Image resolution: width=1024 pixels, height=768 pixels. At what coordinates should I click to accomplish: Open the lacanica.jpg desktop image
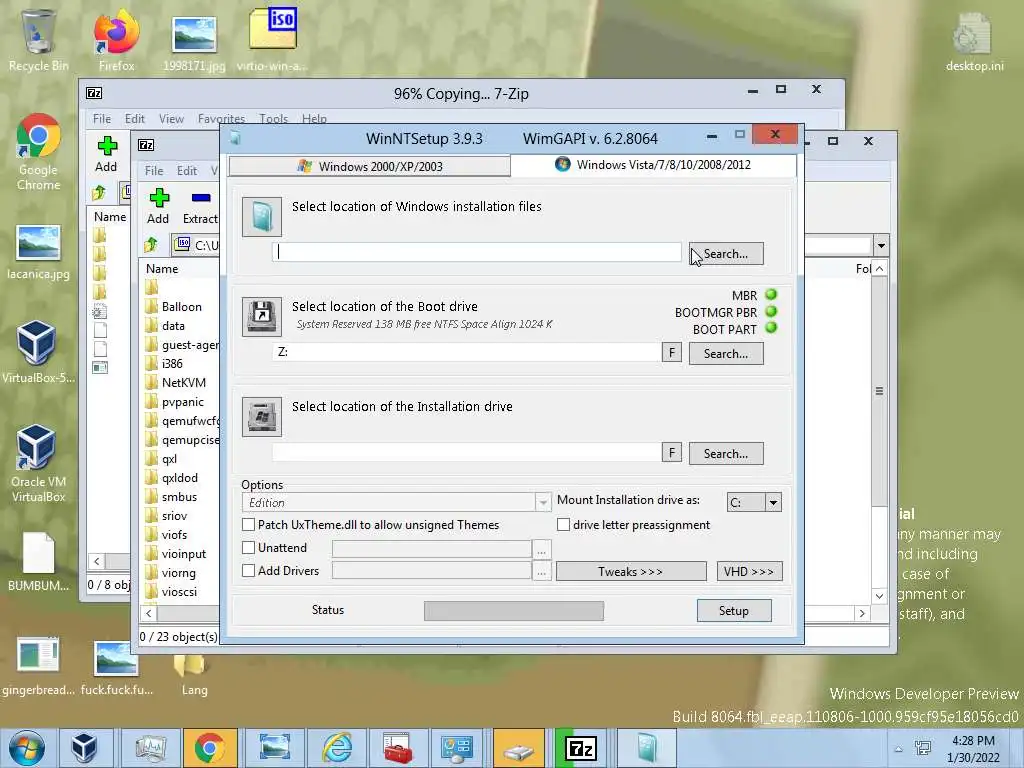click(38, 251)
